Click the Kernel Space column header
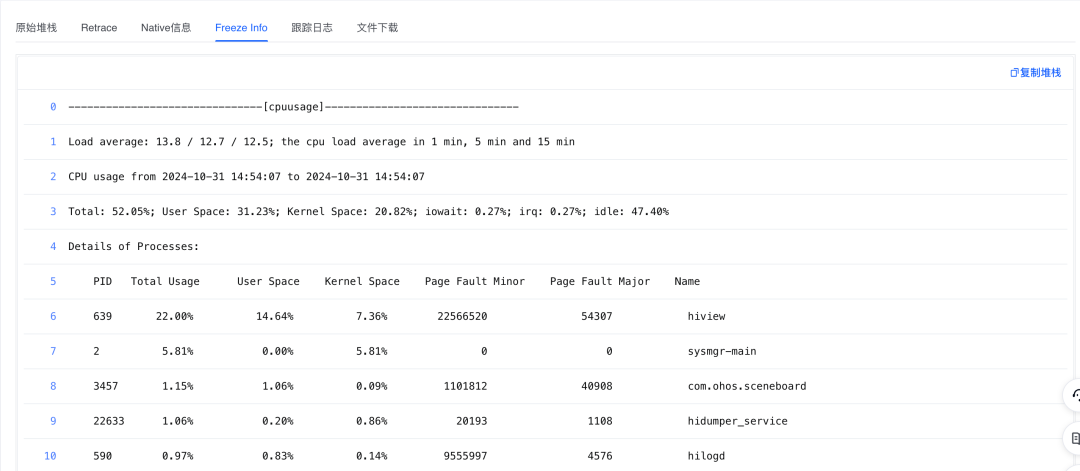 click(362, 281)
